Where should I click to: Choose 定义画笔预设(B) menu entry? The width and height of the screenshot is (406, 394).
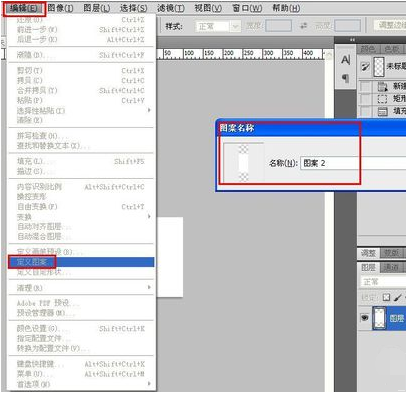pyautogui.click(x=81, y=252)
